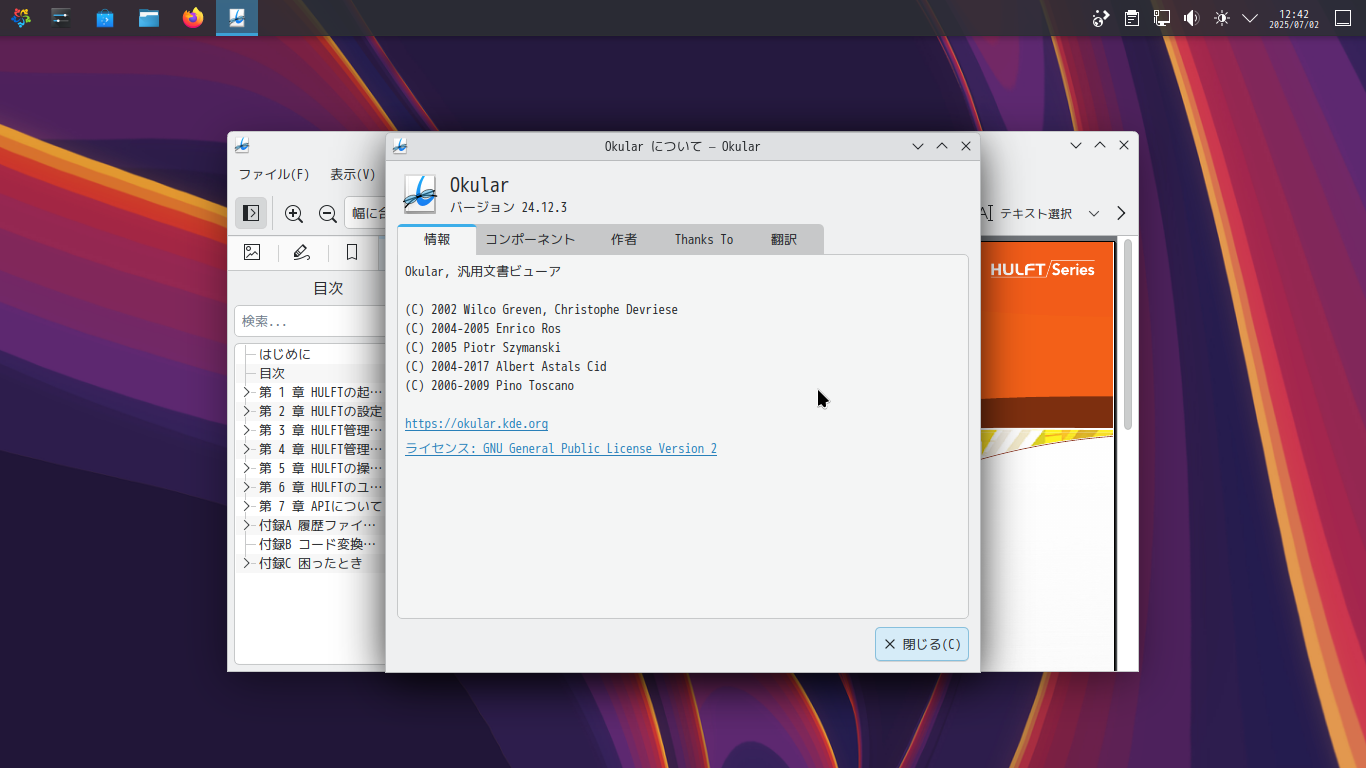This screenshot has width=1366, height=768.
Task: Maximize the Okular について dialog
Action: (942, 146)
